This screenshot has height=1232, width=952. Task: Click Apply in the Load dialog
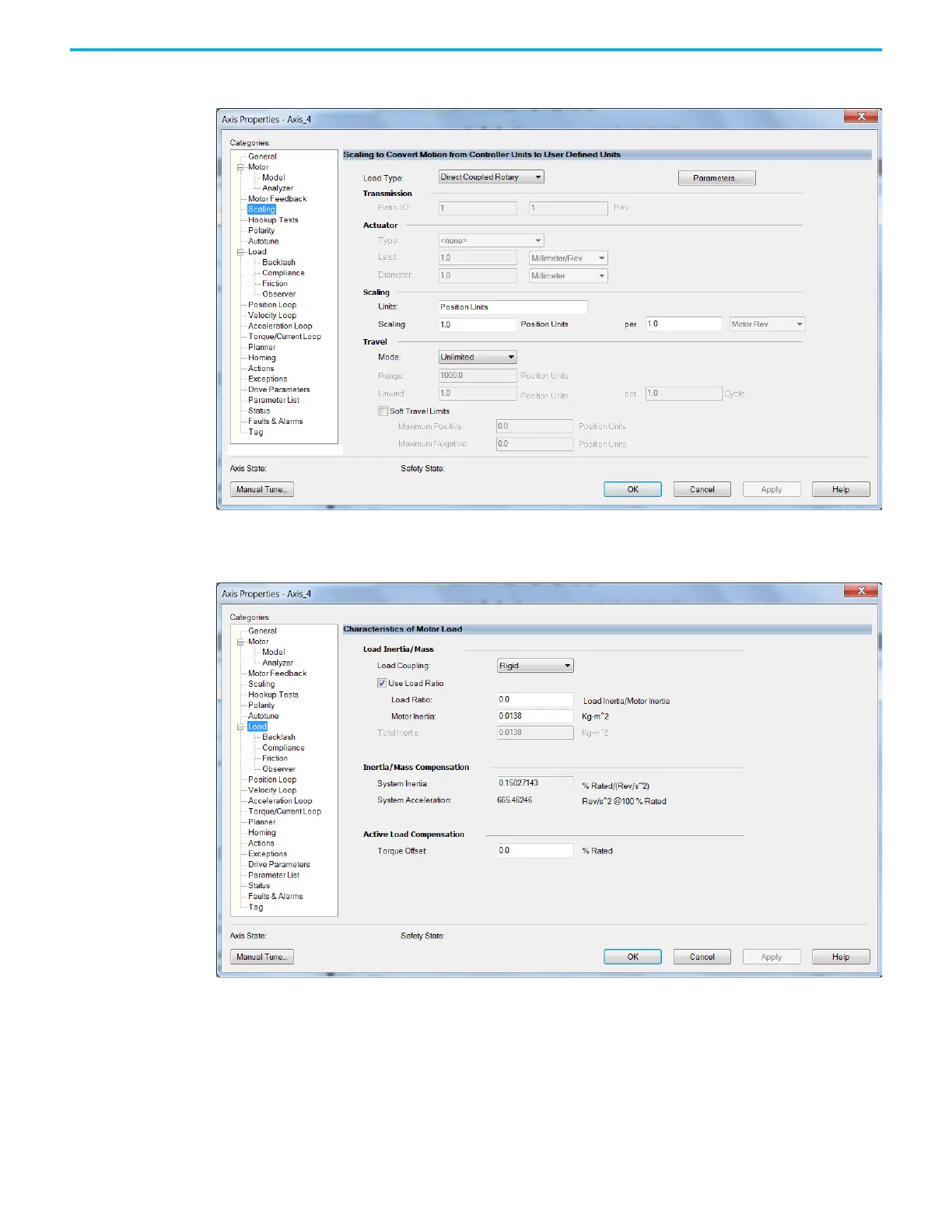(x=771, y=957)
